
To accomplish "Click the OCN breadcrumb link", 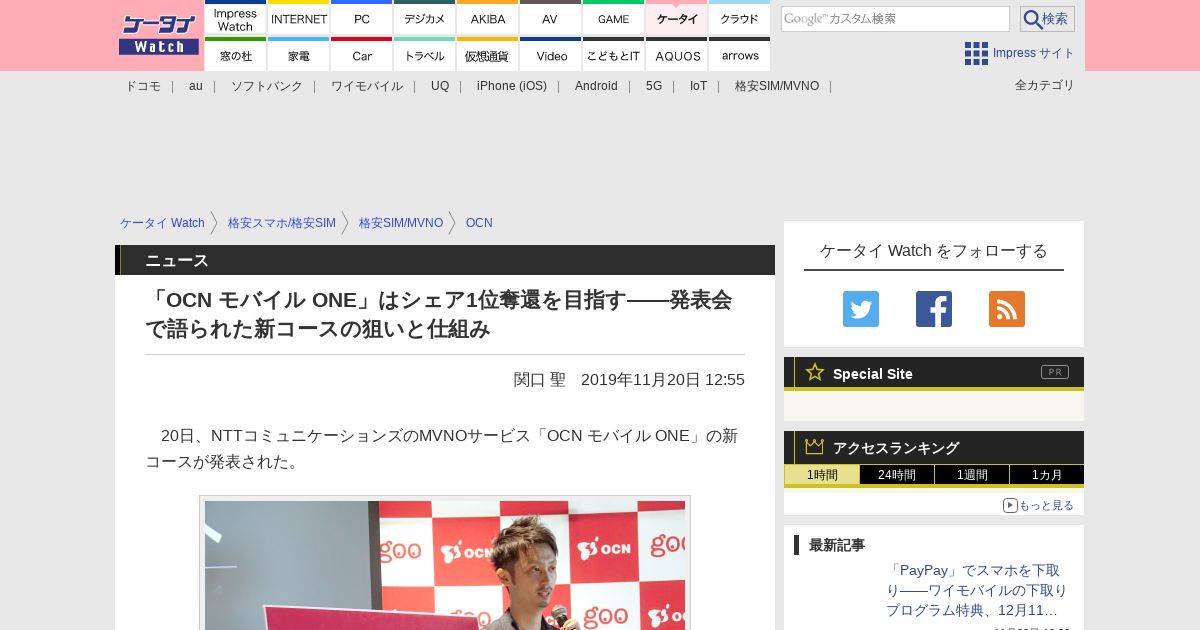I will [x=479, y=223].
